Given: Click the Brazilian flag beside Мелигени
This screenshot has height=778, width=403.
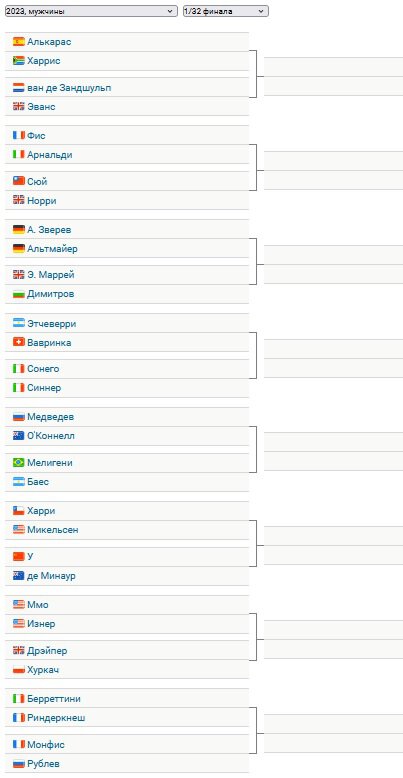Looking at the screenshot, I should (x=19, y=462).
